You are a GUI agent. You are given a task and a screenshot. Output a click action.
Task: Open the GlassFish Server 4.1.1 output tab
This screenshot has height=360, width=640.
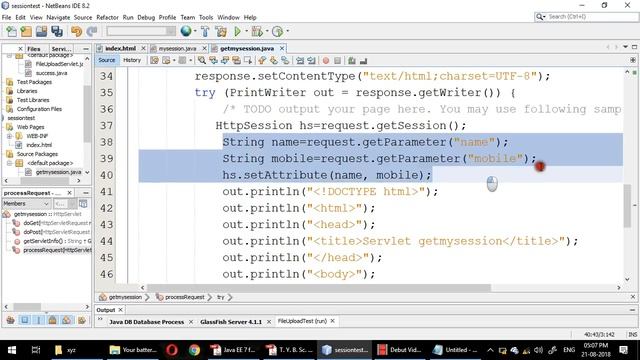point(231,322)
